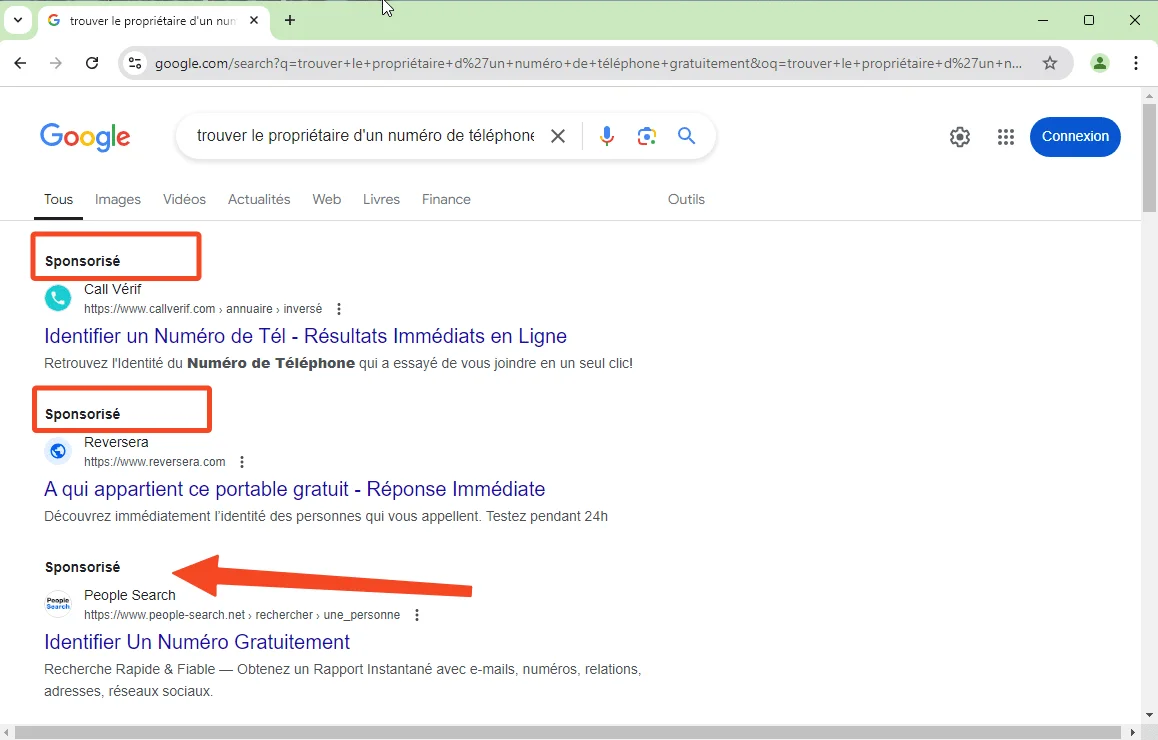
Task: Bookmark this page with the star icon
Action: (x=1049, y=64)
